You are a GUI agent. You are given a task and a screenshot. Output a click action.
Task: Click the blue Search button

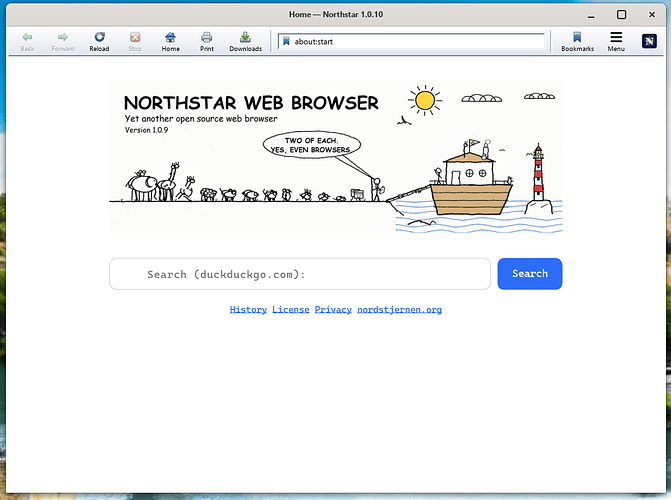point(530,274)
